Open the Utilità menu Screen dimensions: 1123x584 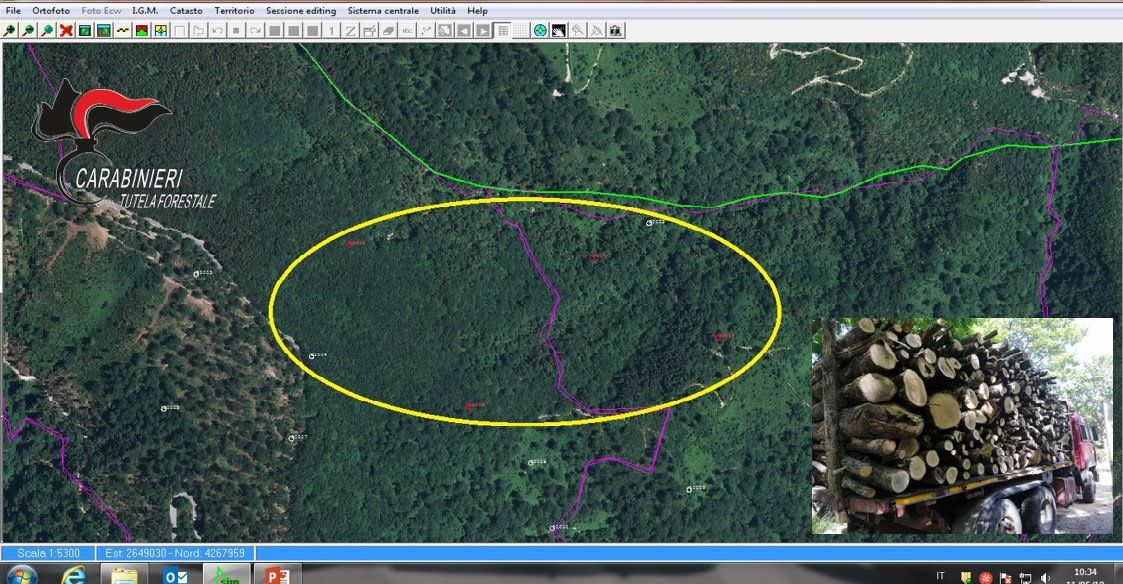point(443,10)
